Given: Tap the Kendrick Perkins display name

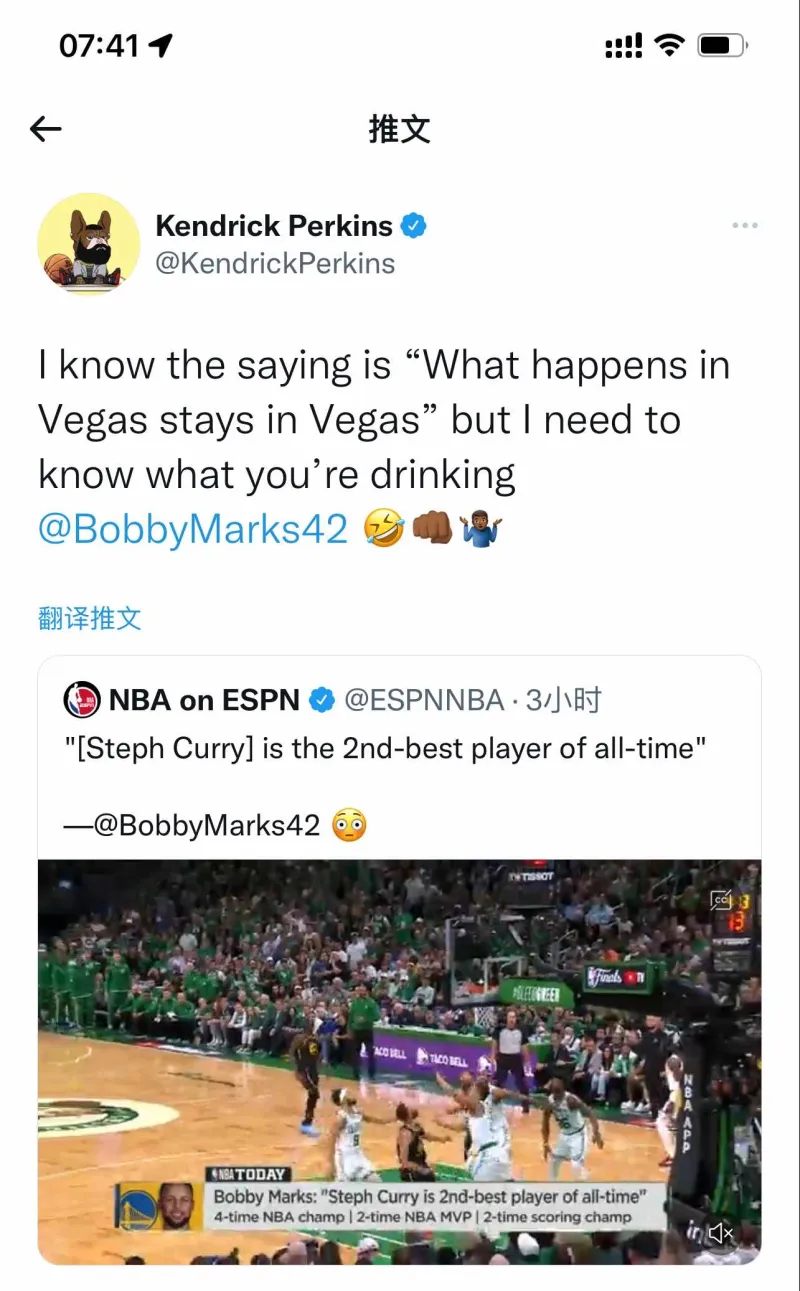Looking at the screenshot, I should (x=274, y=226).
